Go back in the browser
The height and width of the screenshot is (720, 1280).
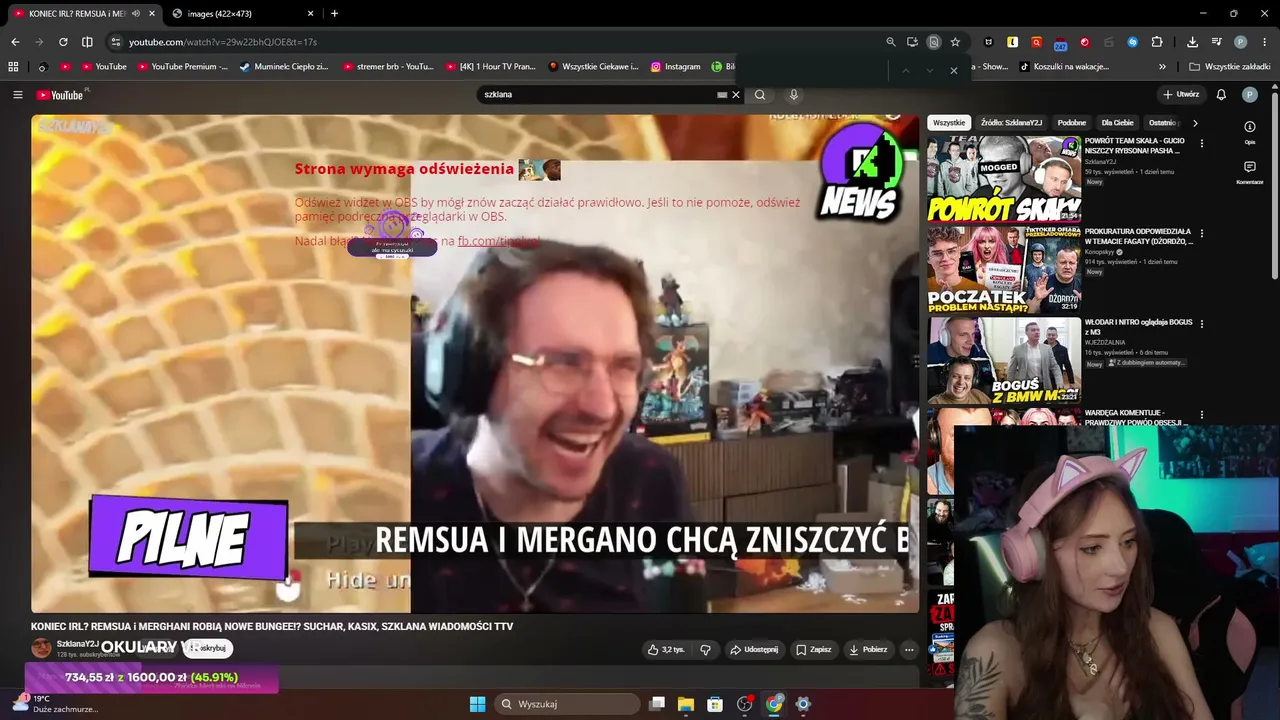15,42
